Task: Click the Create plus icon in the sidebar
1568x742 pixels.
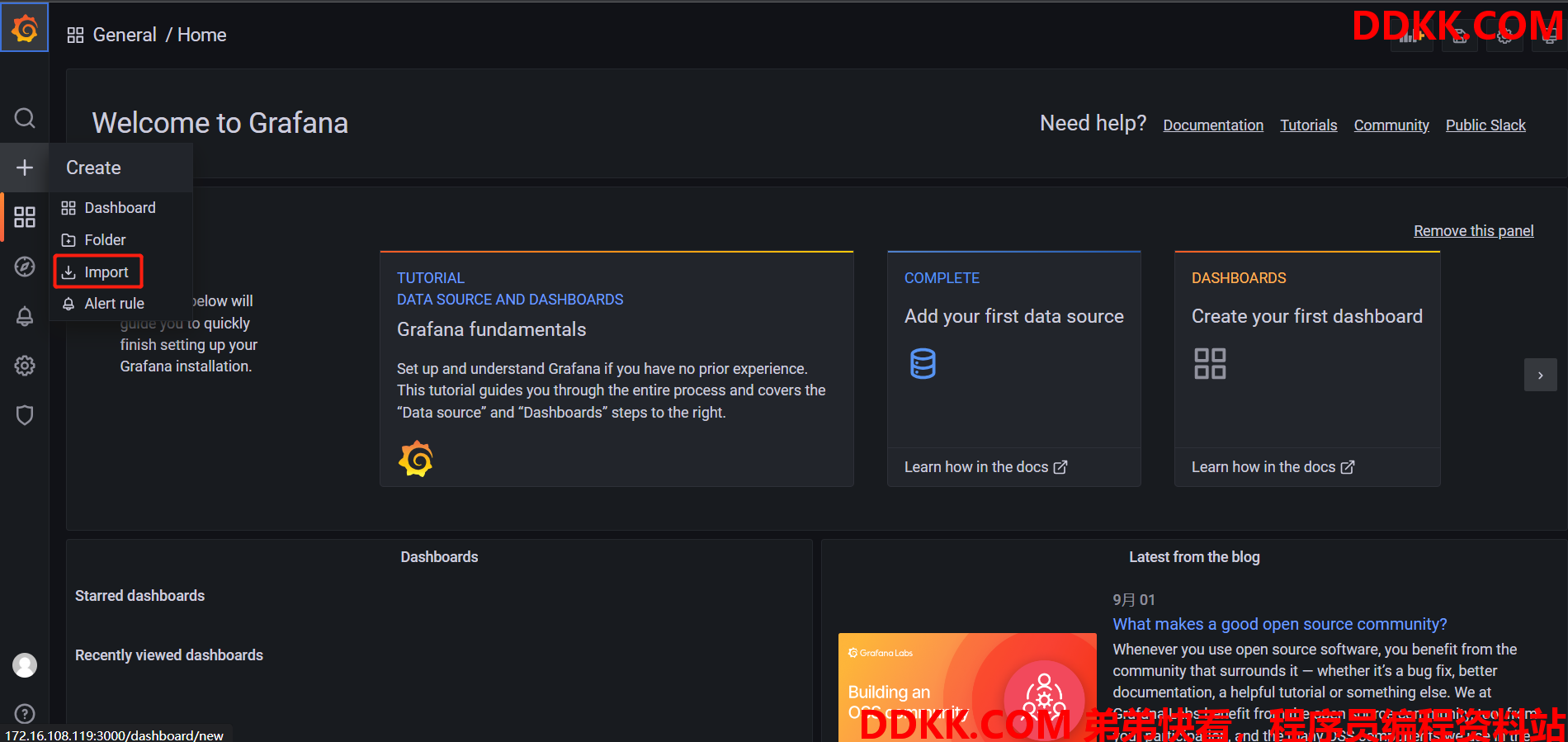Action: [25, 168]
